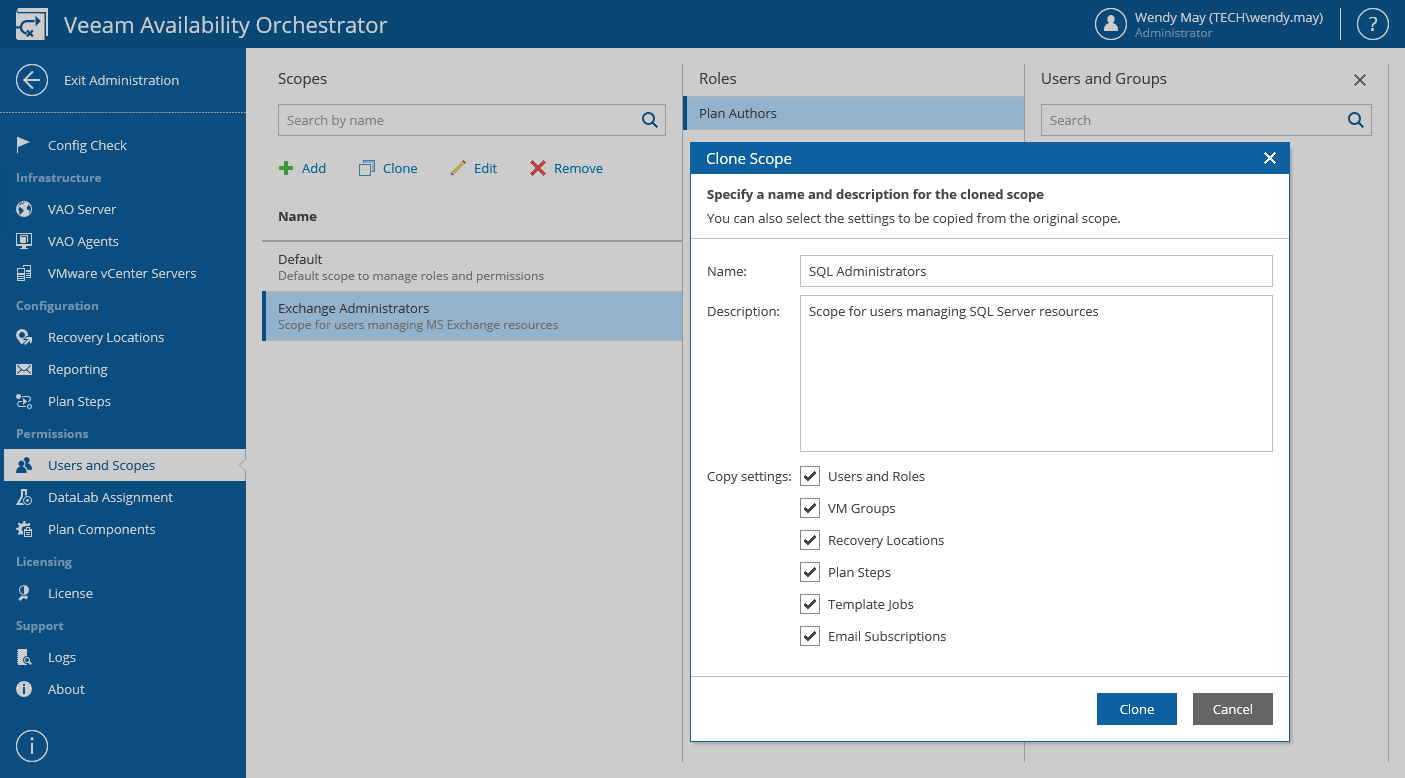Image resolution: width=1405 pixels, height=778 pixels.
Task: Select the Default scope row
Action: [472, 267]
